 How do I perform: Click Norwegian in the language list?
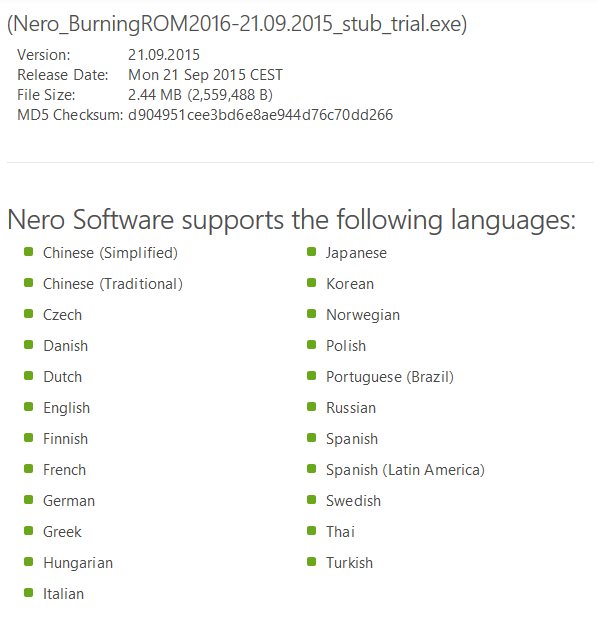tap(363, 315)
